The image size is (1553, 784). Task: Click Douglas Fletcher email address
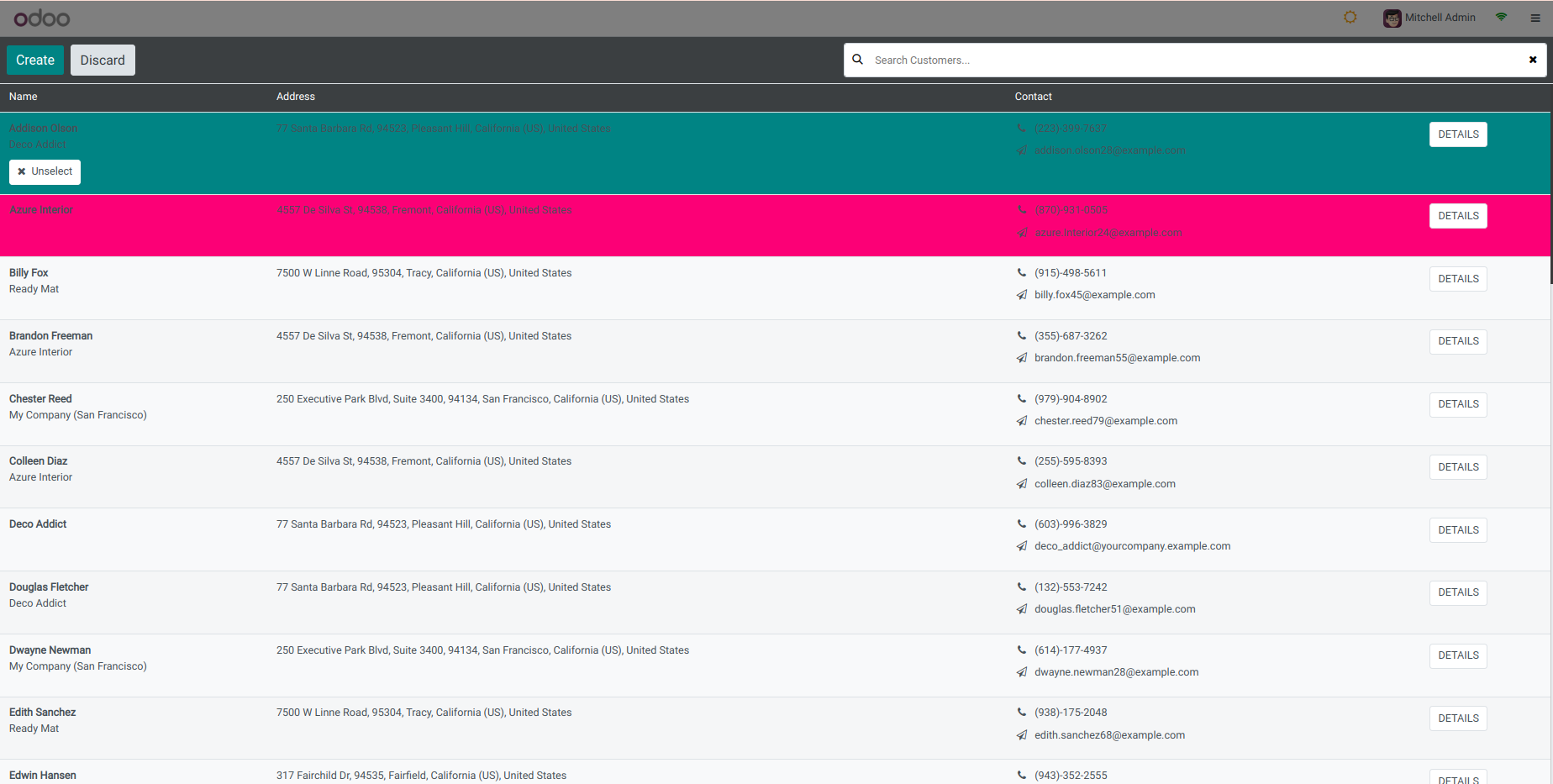point(1114,609)
